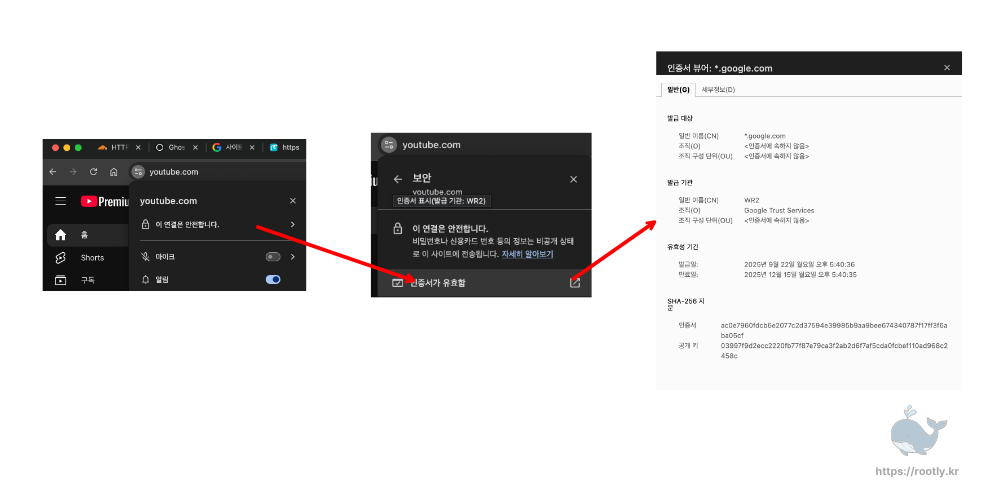Go back from the 보안 panel
The width and height of the screenshot is (1000, 500).
coord(398,179)
